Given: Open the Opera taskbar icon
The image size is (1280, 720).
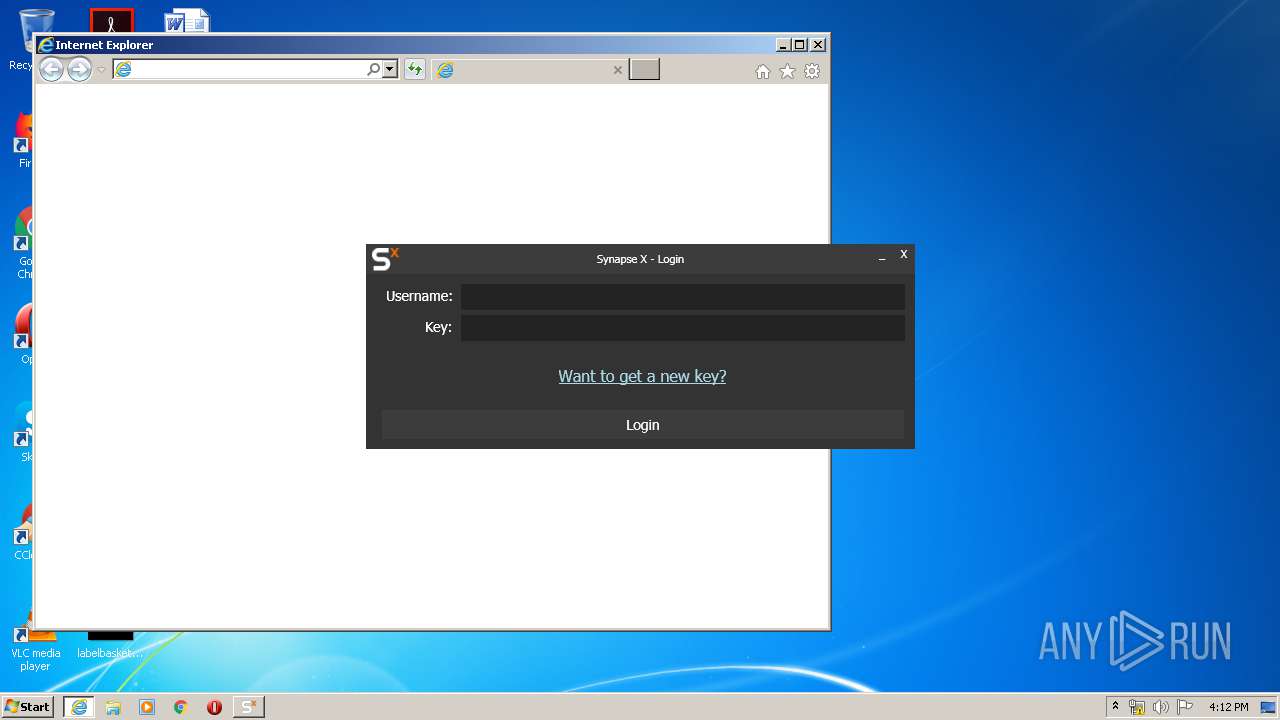Looking at the screenshot, I should [214, 707].
